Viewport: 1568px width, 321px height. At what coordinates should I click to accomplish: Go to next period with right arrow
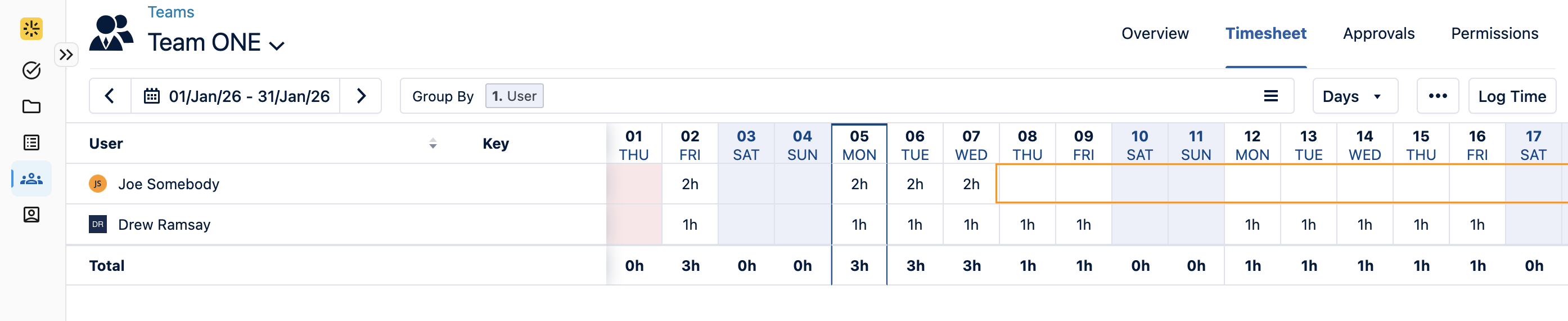click(x=361, y=96)
